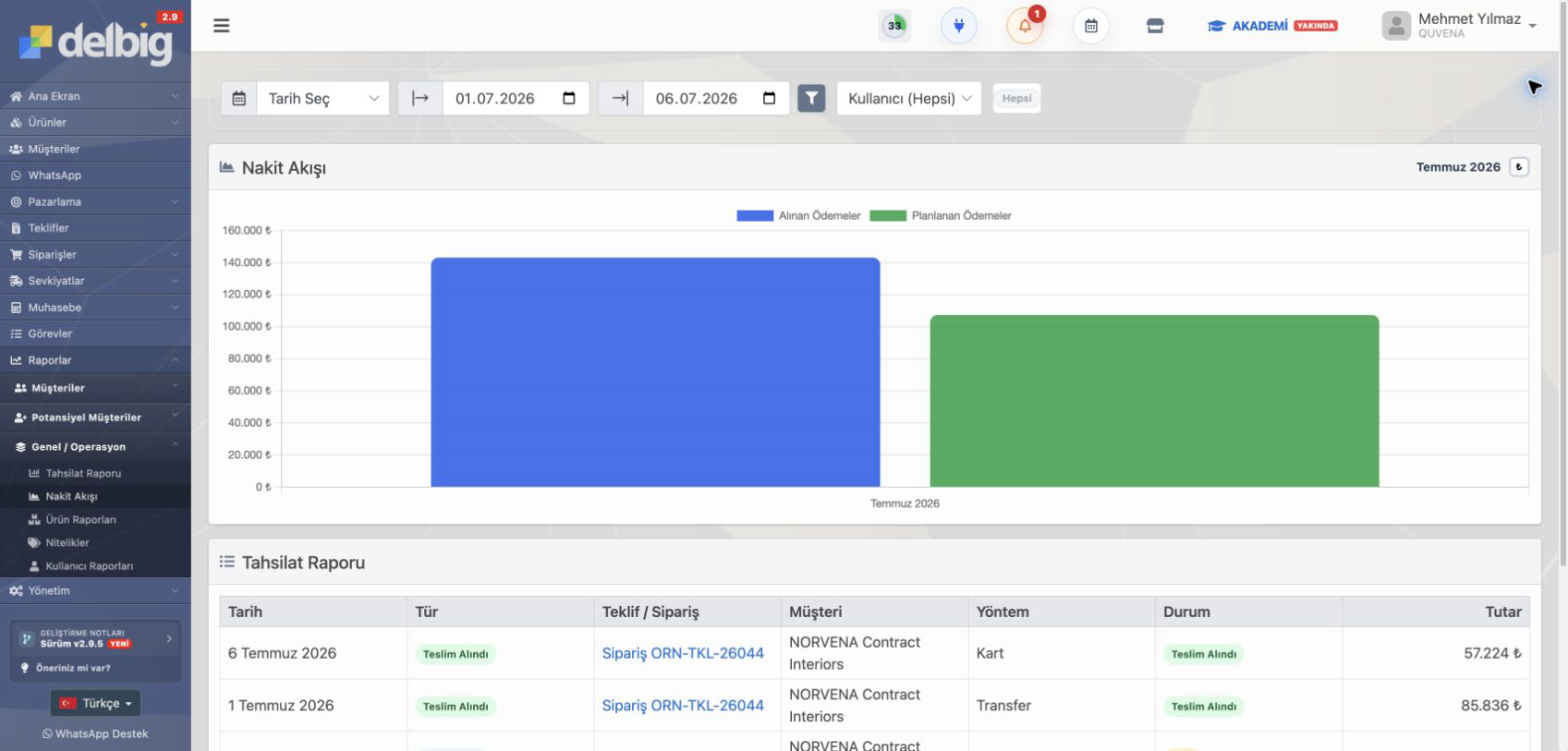Open the store icon in header

pos(1155,26)
